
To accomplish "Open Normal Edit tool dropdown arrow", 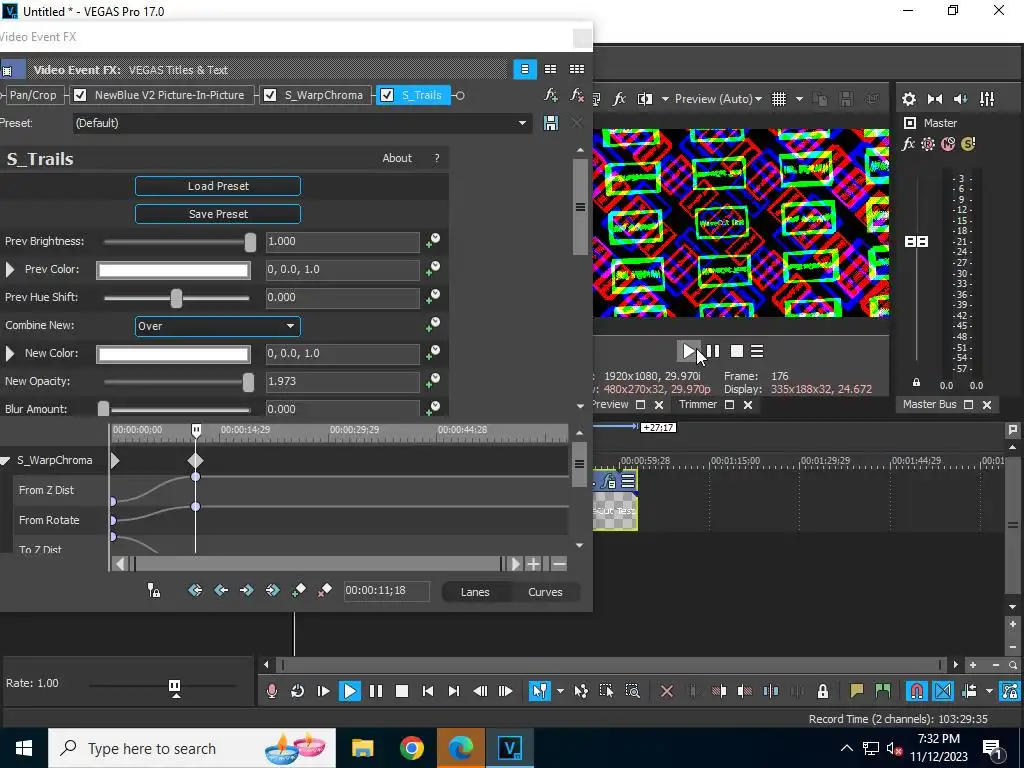I will [560, 691].
